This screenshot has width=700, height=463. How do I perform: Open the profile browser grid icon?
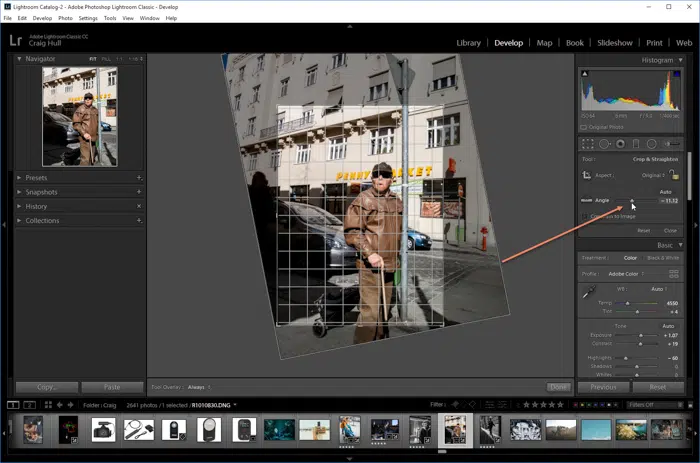pyautogui.click(x=674, y=274)
